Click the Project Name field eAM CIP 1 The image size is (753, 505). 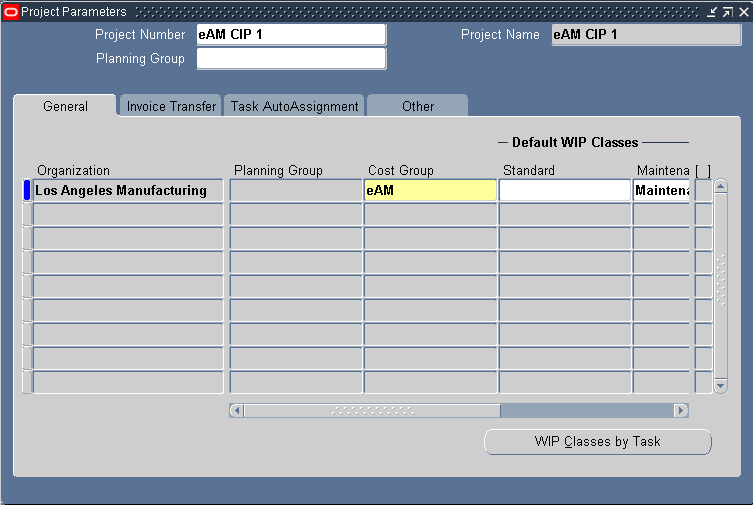click(x=646, y=35)
